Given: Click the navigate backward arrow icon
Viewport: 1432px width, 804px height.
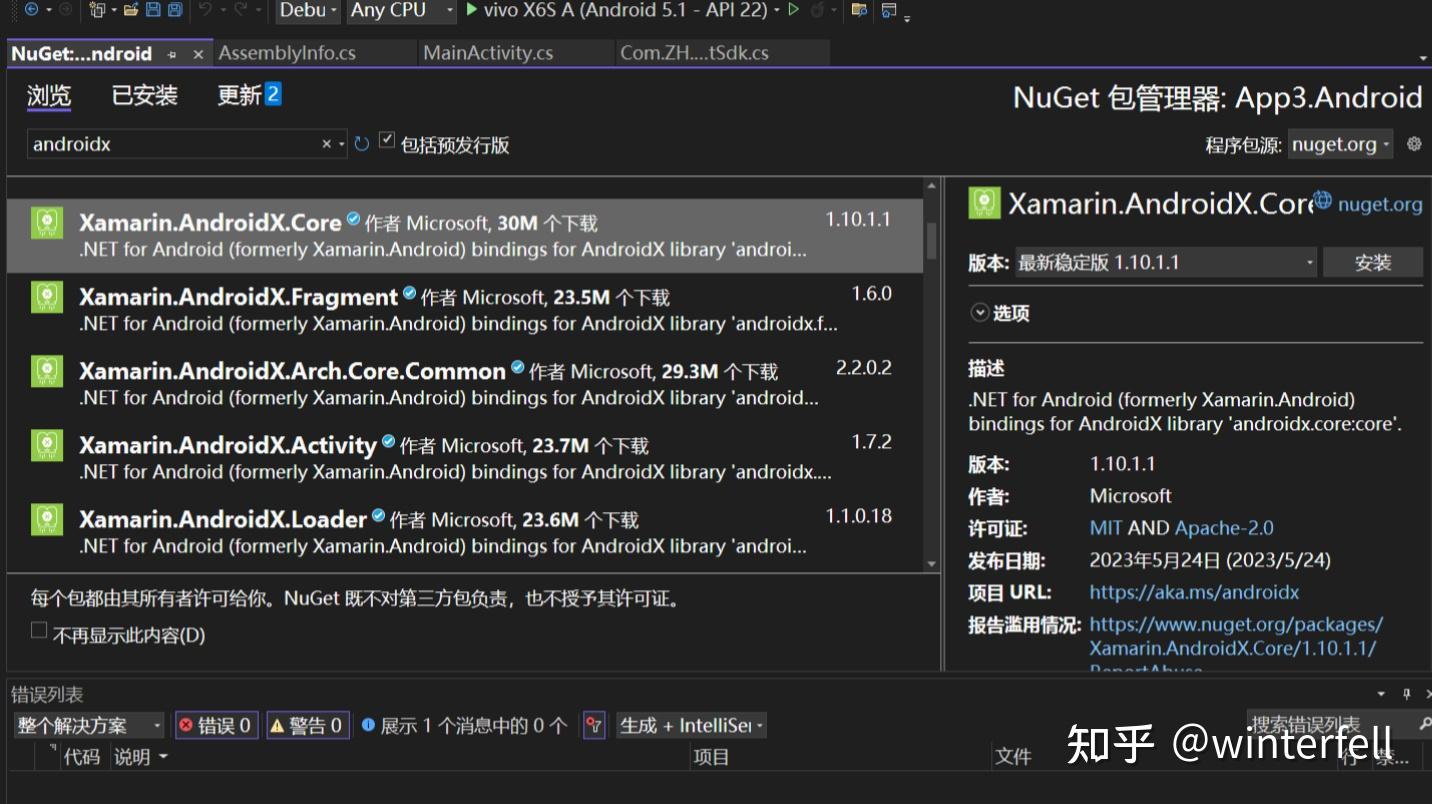Looking at the screenshot, I should 31,10.
